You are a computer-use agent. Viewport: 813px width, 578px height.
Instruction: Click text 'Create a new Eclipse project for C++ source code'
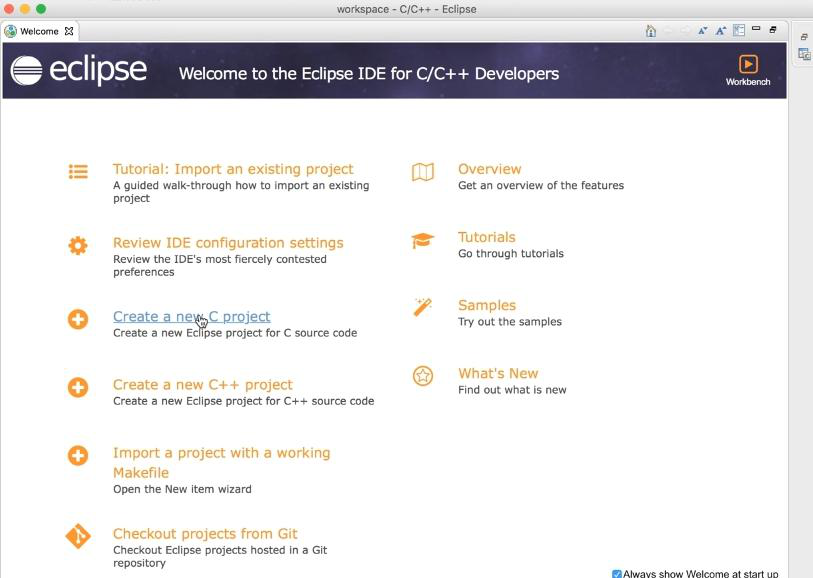click(x=243, y=401)
